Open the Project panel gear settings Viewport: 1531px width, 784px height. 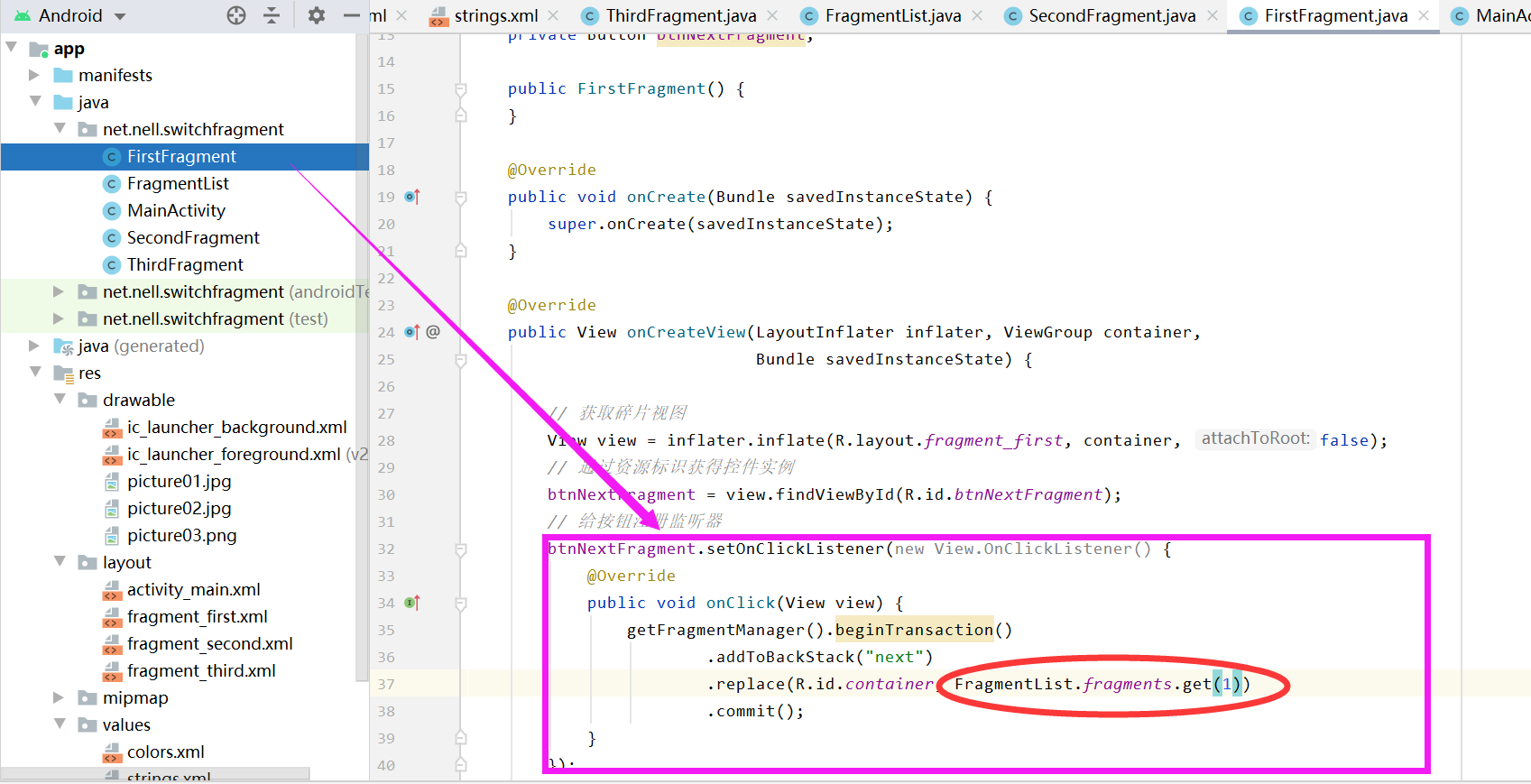(x=316, y=15)
